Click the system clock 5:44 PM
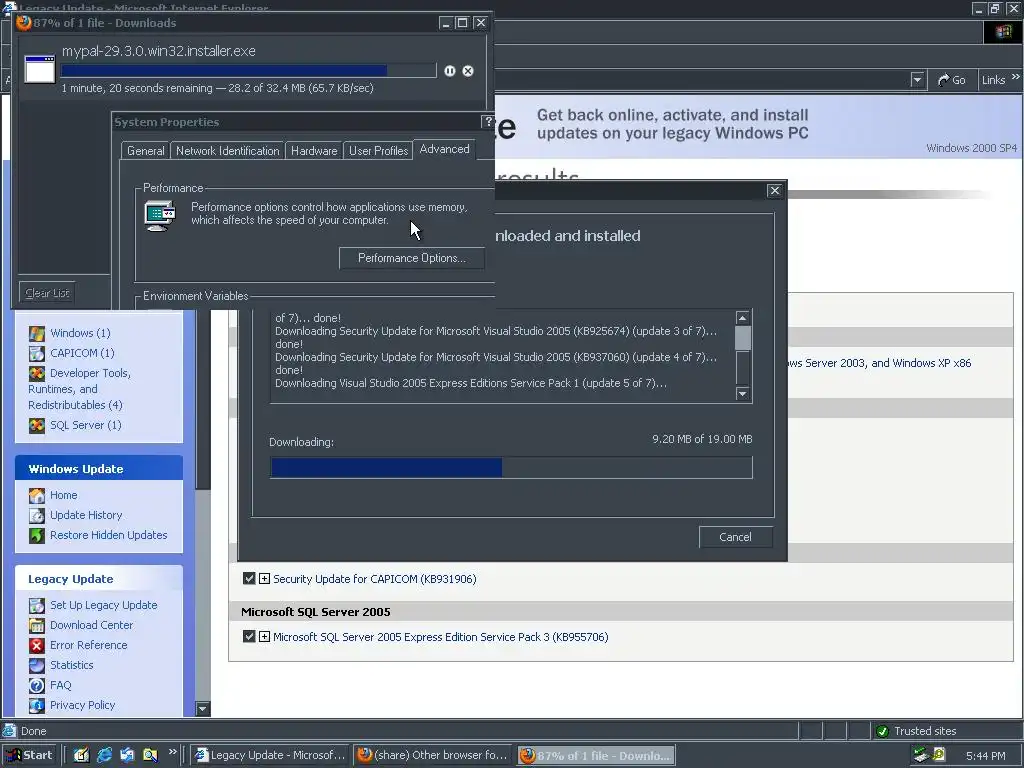Viewport: 1024px width, 768px height. coord(985,756)
